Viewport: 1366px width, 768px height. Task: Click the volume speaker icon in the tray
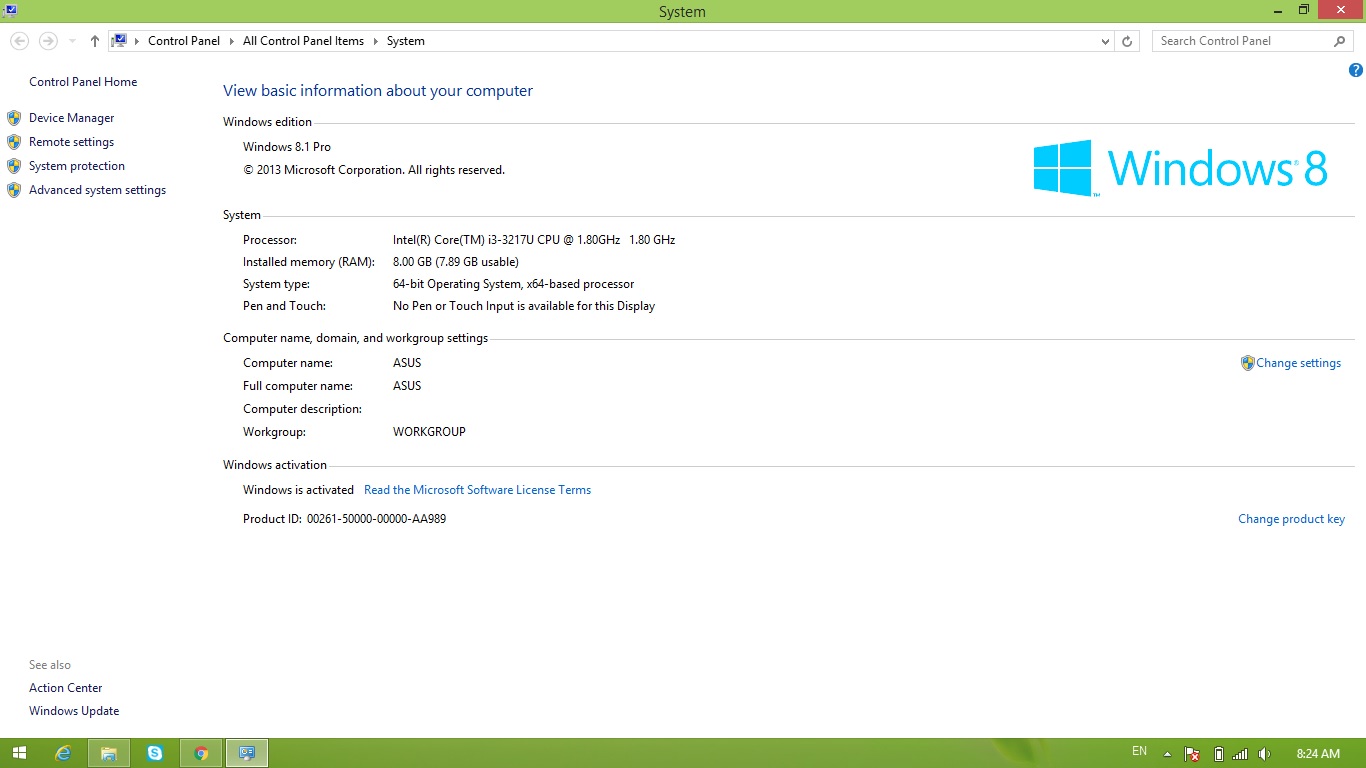pos(1265,754)
